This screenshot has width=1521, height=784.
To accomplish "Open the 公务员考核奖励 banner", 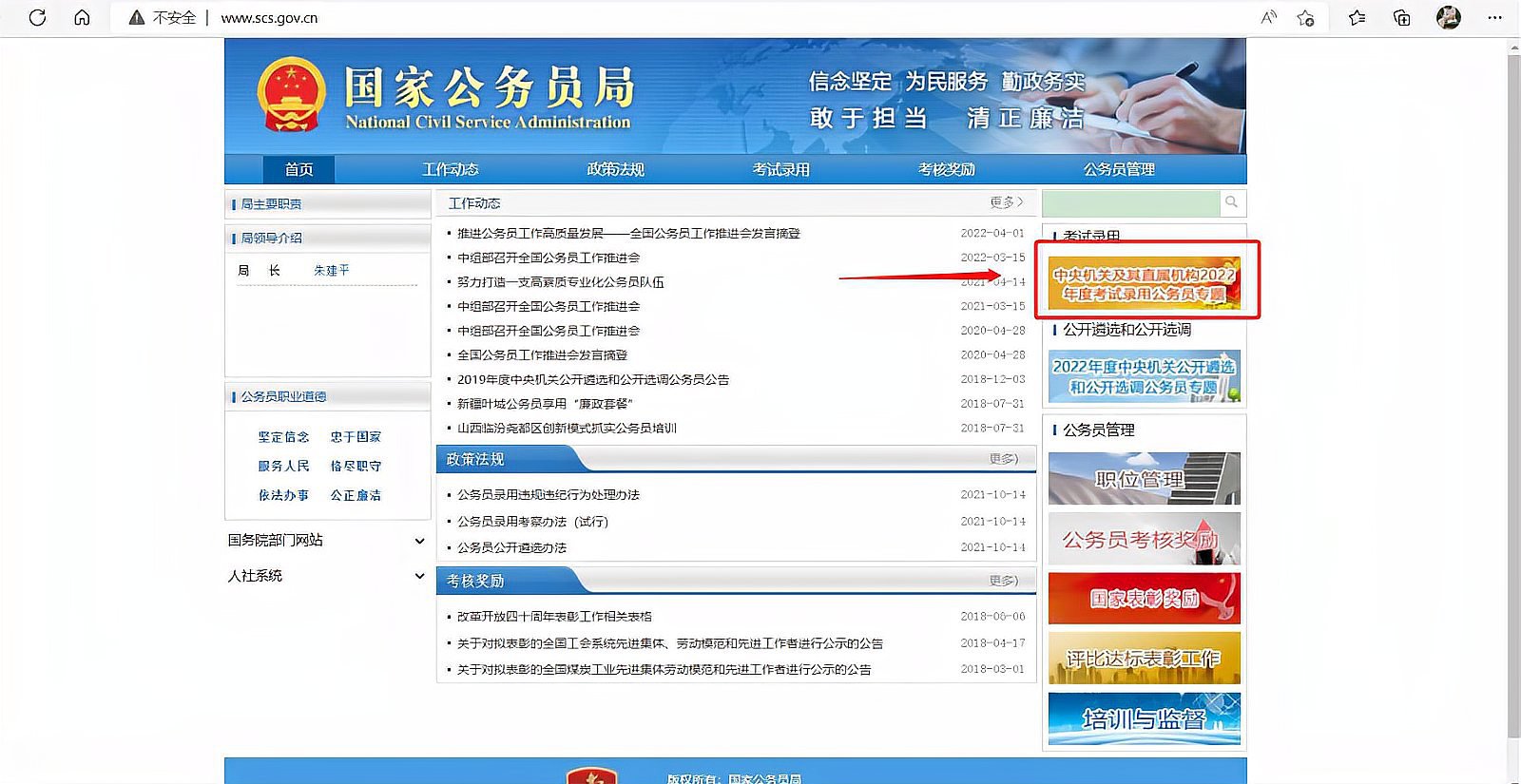I will coord(1145,539).
